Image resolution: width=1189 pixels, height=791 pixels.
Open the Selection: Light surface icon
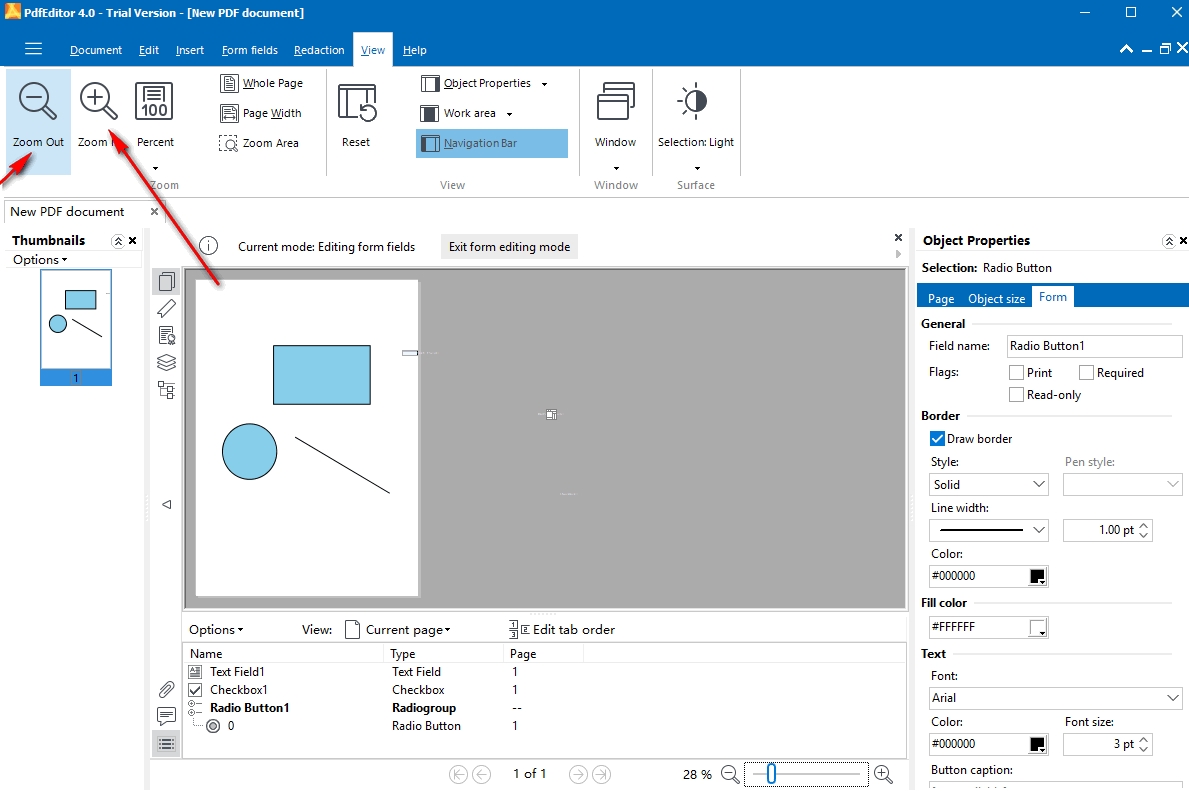pyautogui.click(x=694, y=102)
